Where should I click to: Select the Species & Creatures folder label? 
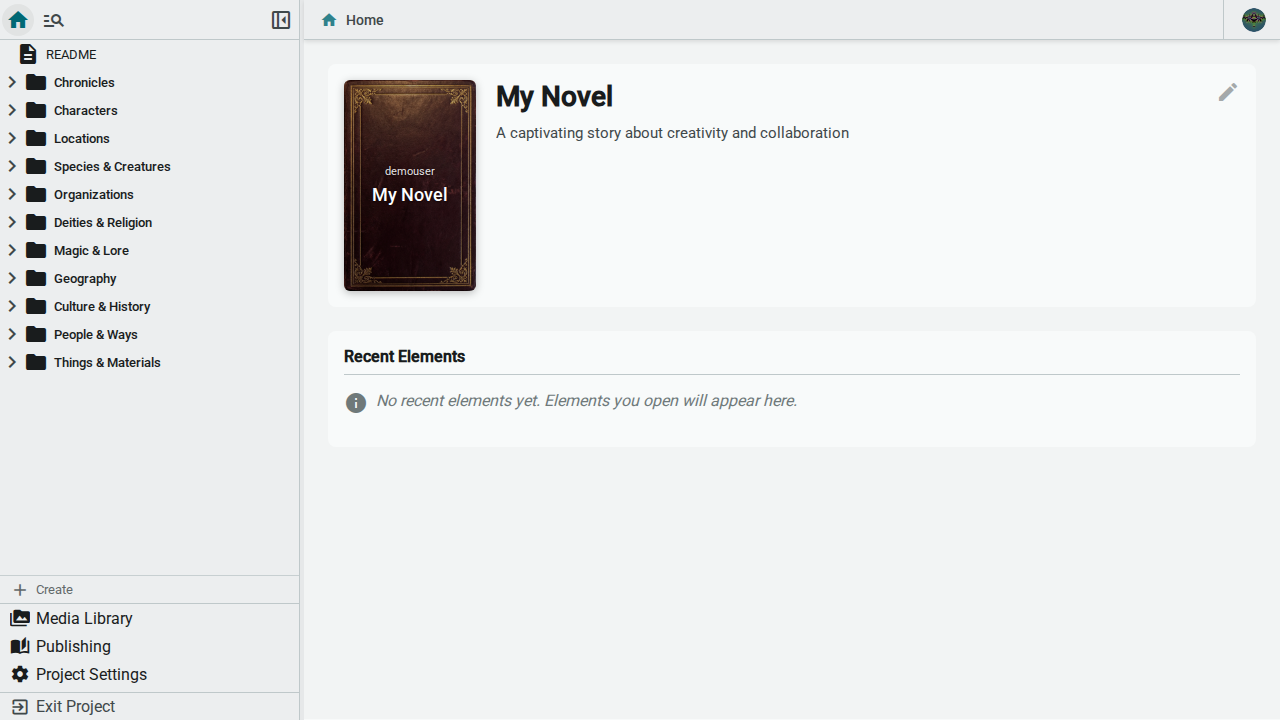pos(112,166)
